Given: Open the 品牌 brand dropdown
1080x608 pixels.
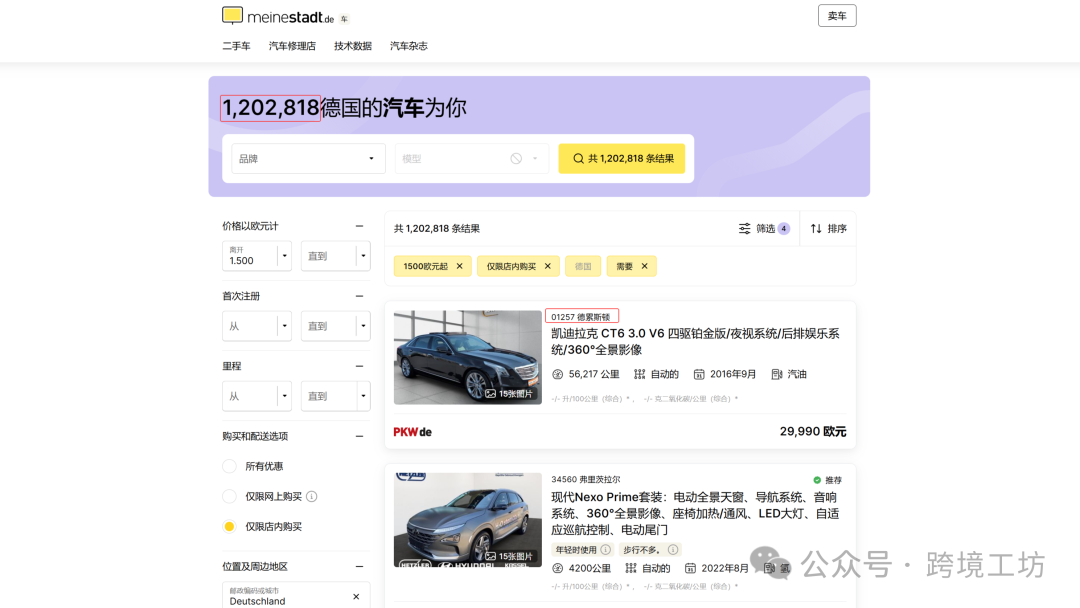Looking at the screenshot, I should 307,158.
